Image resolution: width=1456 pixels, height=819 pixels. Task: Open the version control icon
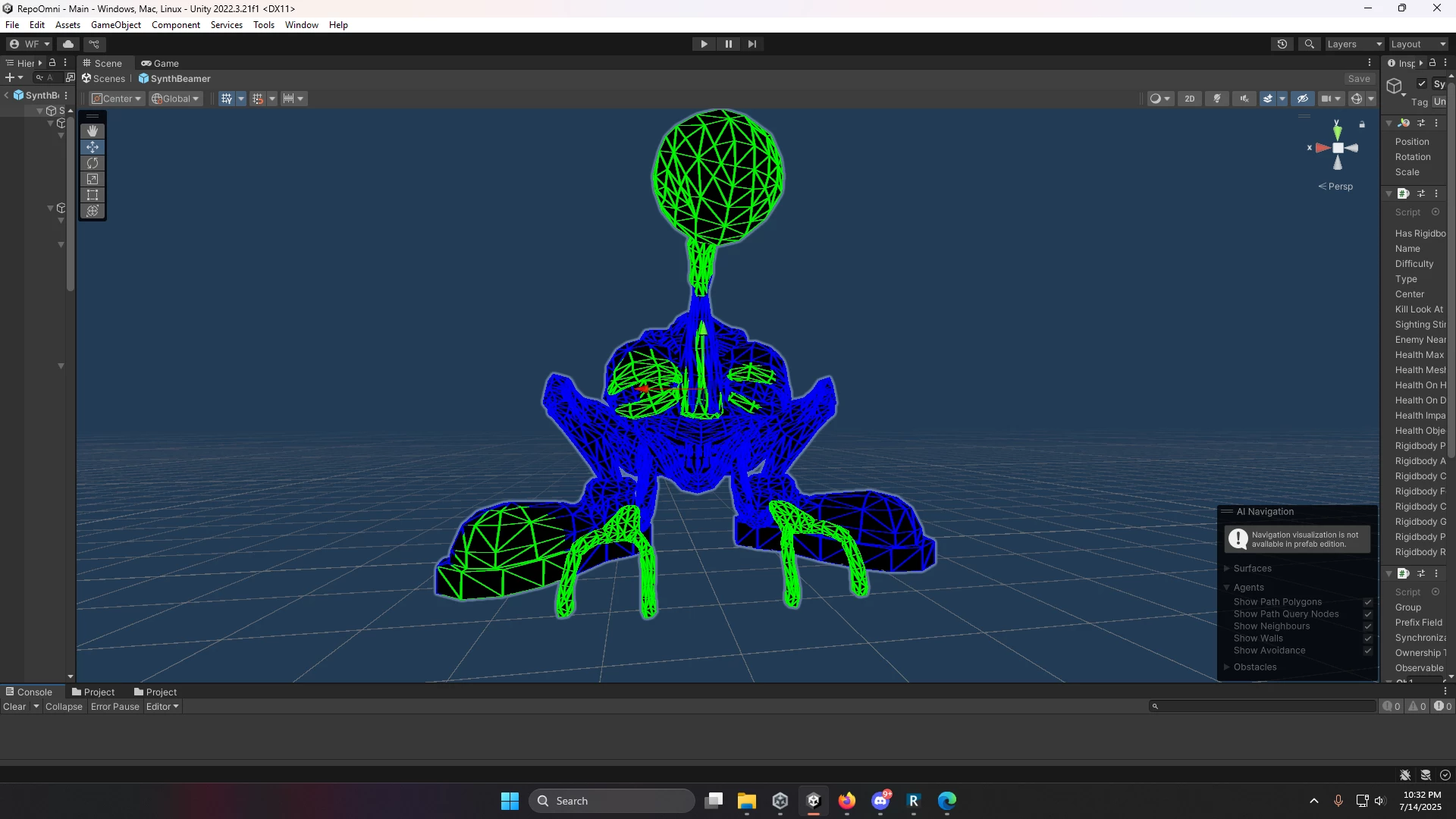(x=95, y=44)
